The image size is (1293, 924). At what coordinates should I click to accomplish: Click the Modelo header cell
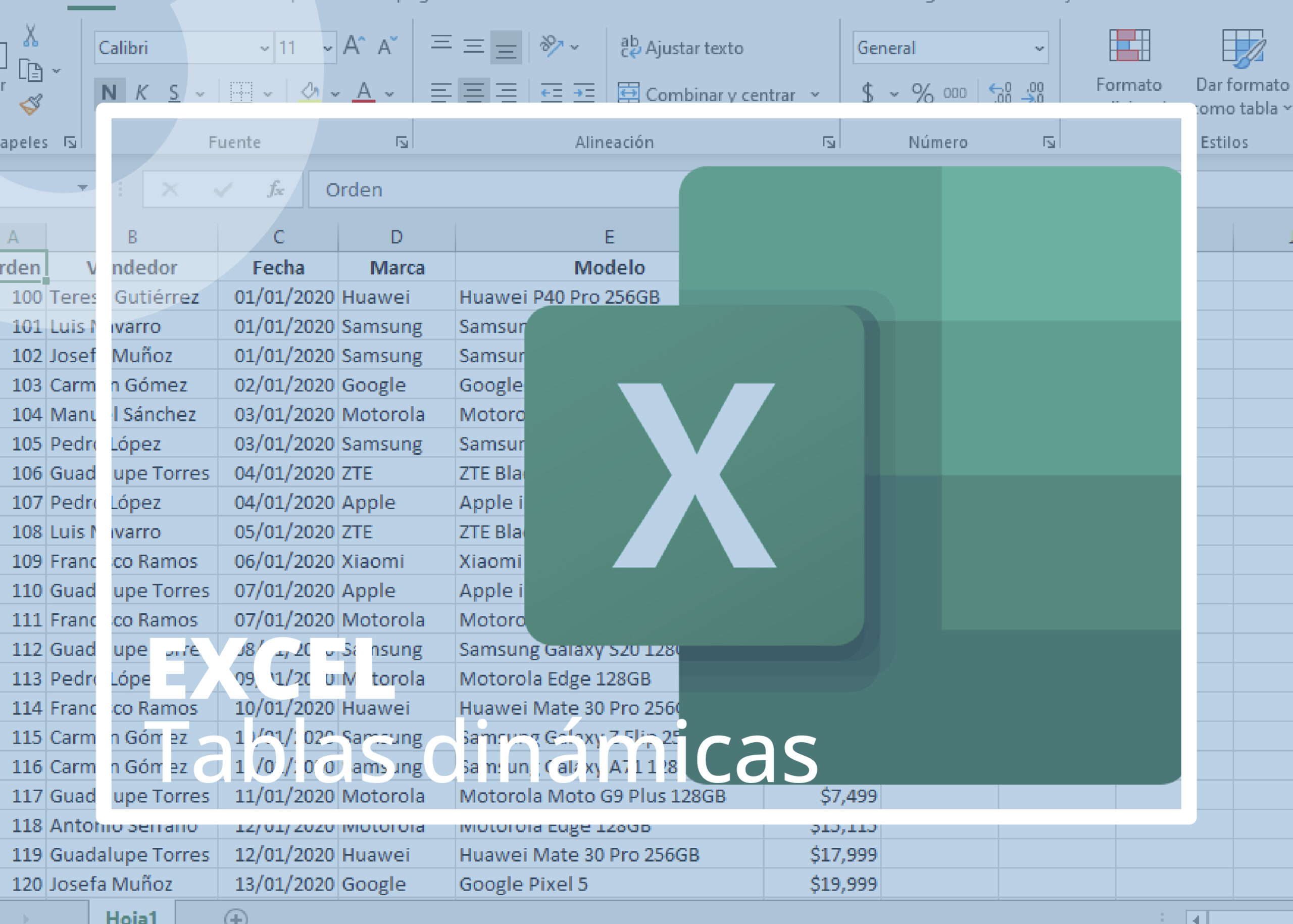tap(609, 267)
